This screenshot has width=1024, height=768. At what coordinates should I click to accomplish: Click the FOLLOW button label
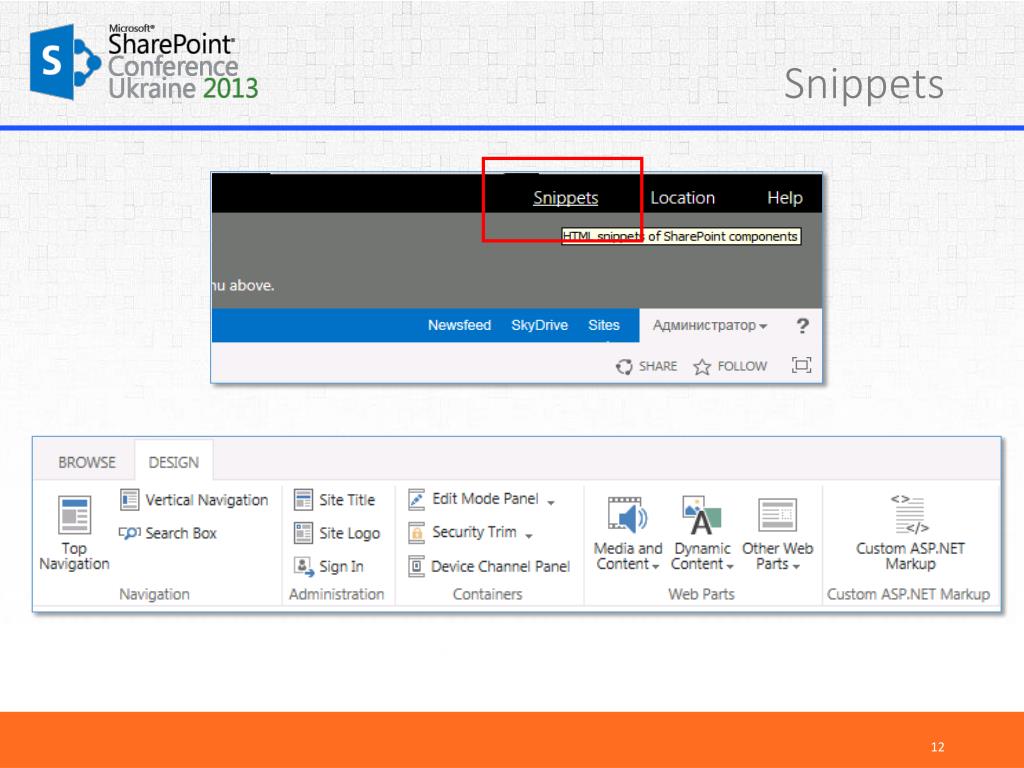tap(742, 366)
